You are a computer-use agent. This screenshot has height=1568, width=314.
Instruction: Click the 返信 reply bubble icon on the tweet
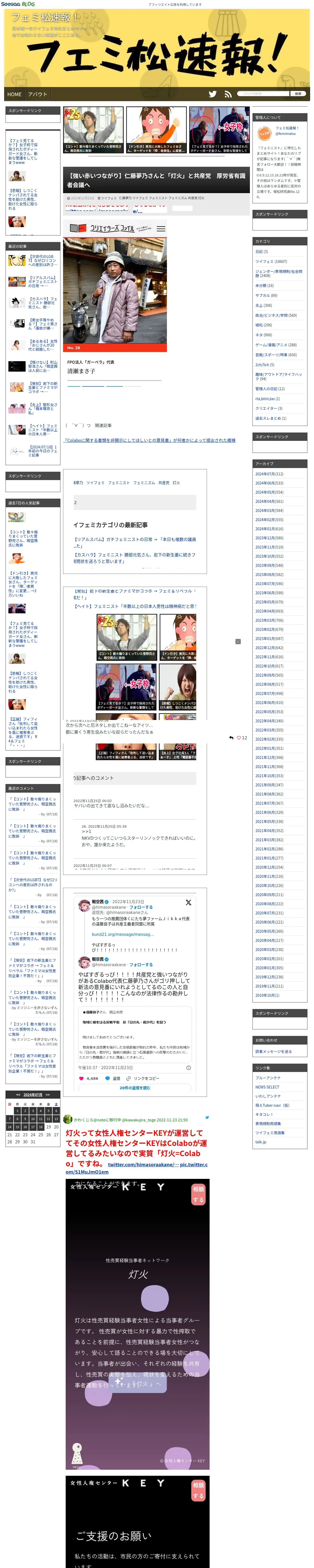pos(108,1078)
